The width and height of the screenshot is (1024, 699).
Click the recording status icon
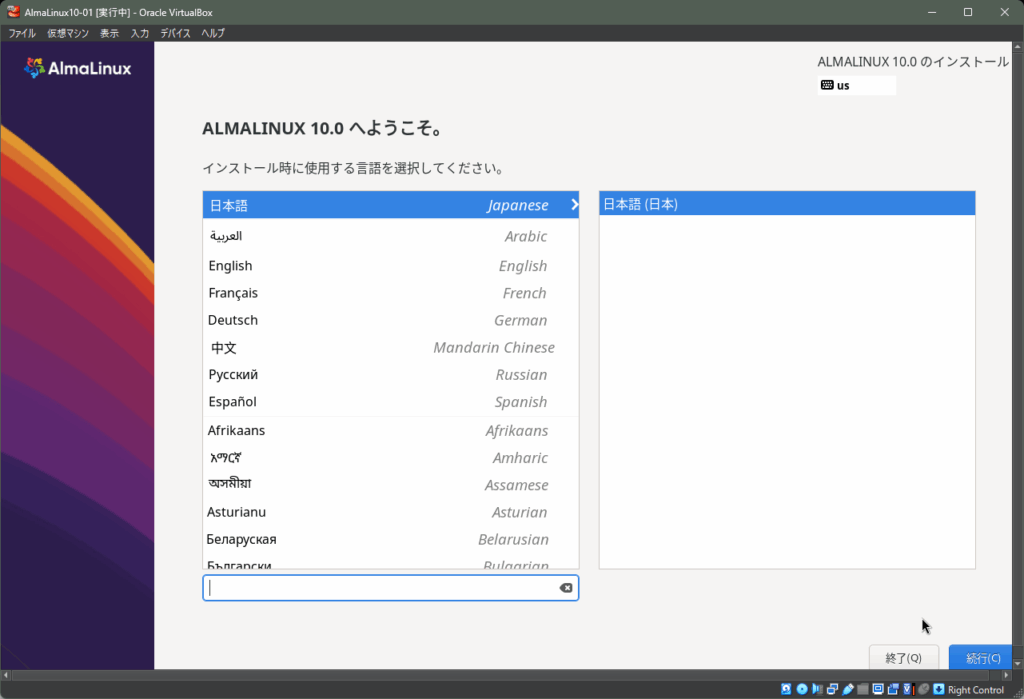point(893,689)
